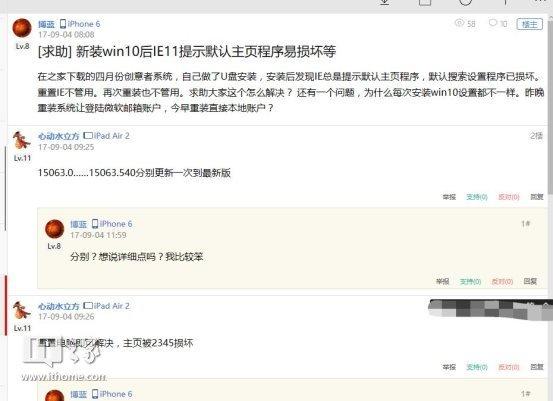Open the original poster's red planet avatar at top

pyautogui.click(x=22, y=28)
